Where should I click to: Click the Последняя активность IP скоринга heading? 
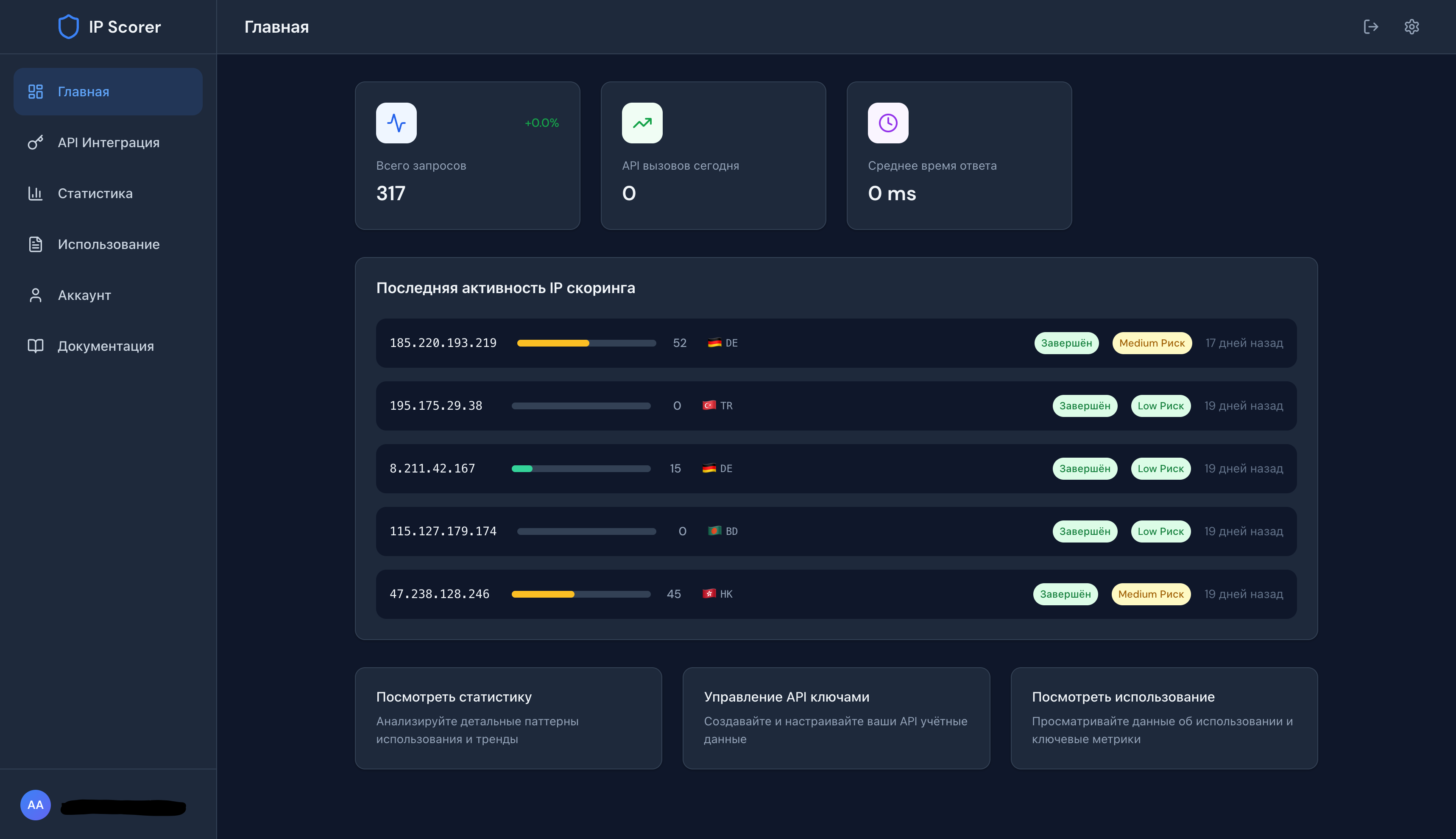[506, 288]
